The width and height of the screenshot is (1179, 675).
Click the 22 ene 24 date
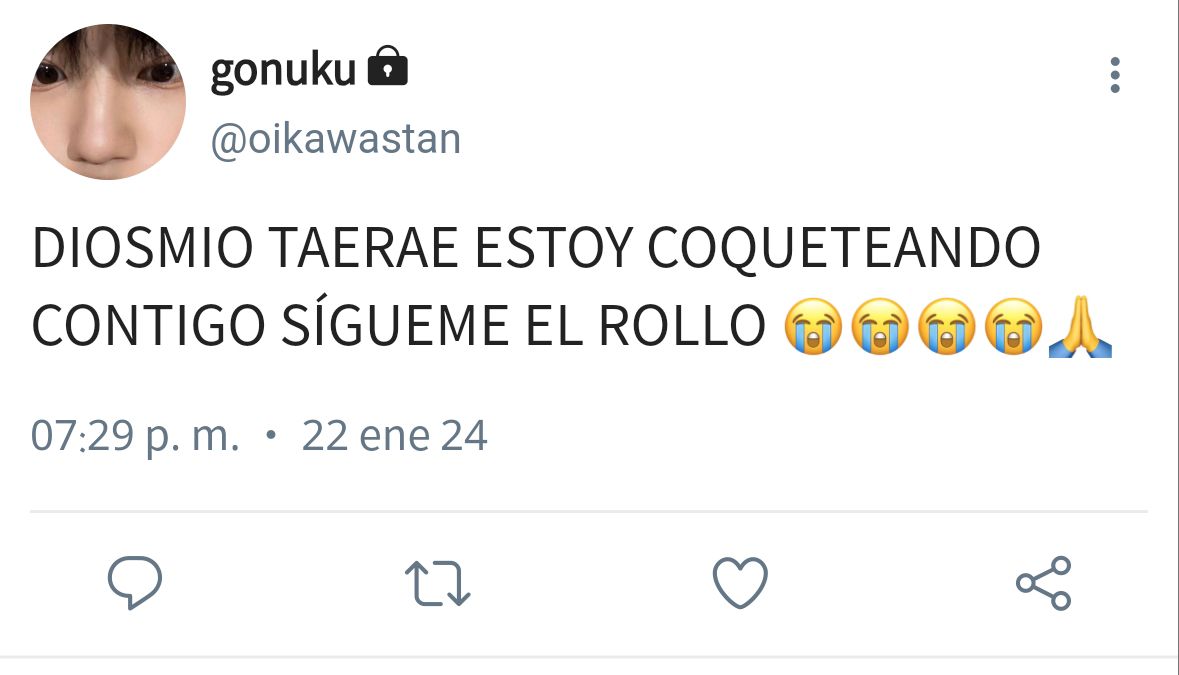395,435
